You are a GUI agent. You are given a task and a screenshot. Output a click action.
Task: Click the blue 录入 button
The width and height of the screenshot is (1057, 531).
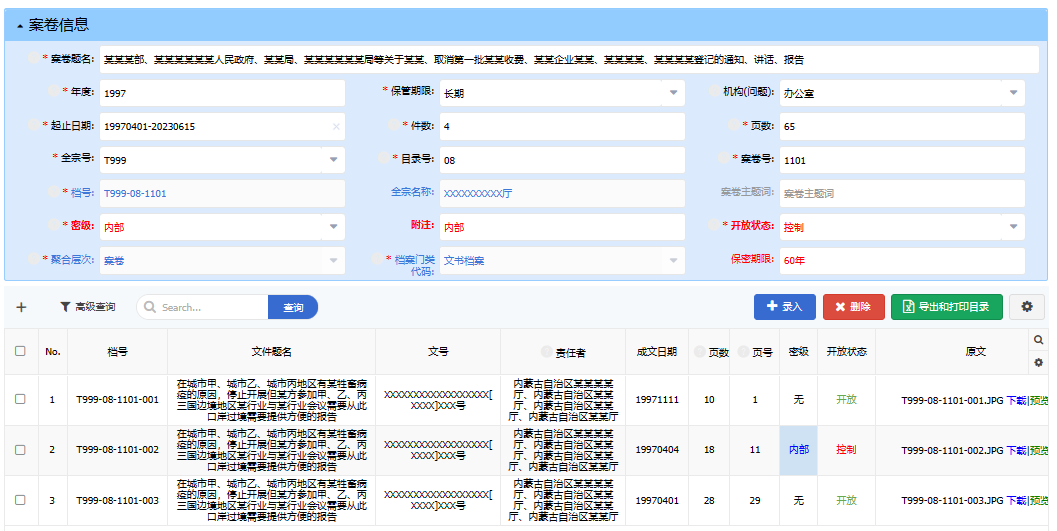point(785,307)
